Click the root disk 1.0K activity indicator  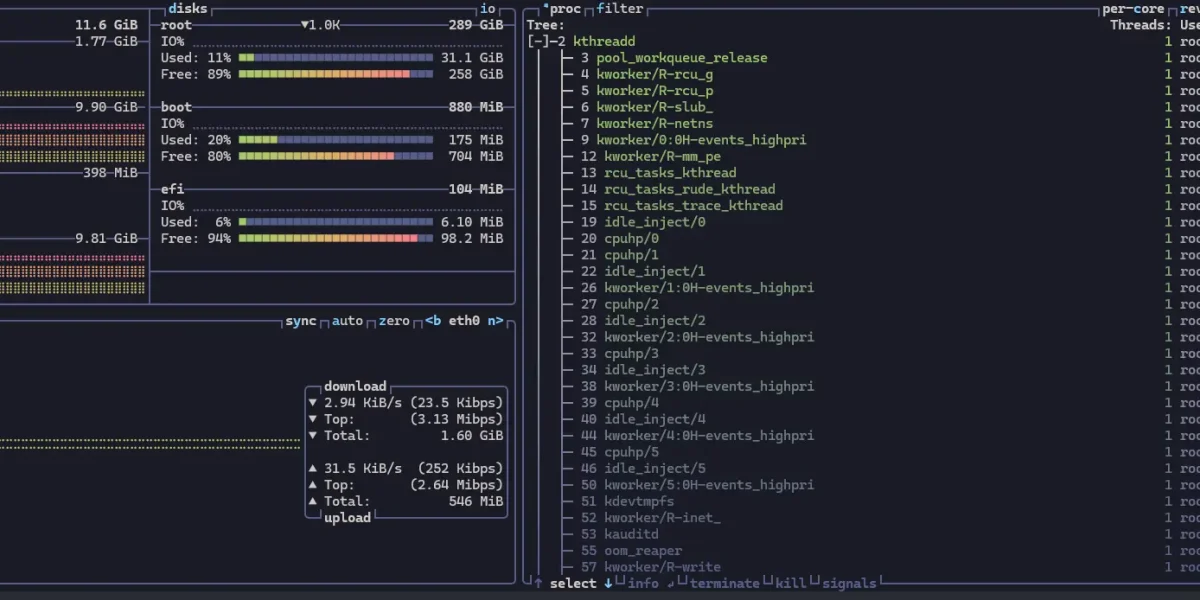pos(320,25)
